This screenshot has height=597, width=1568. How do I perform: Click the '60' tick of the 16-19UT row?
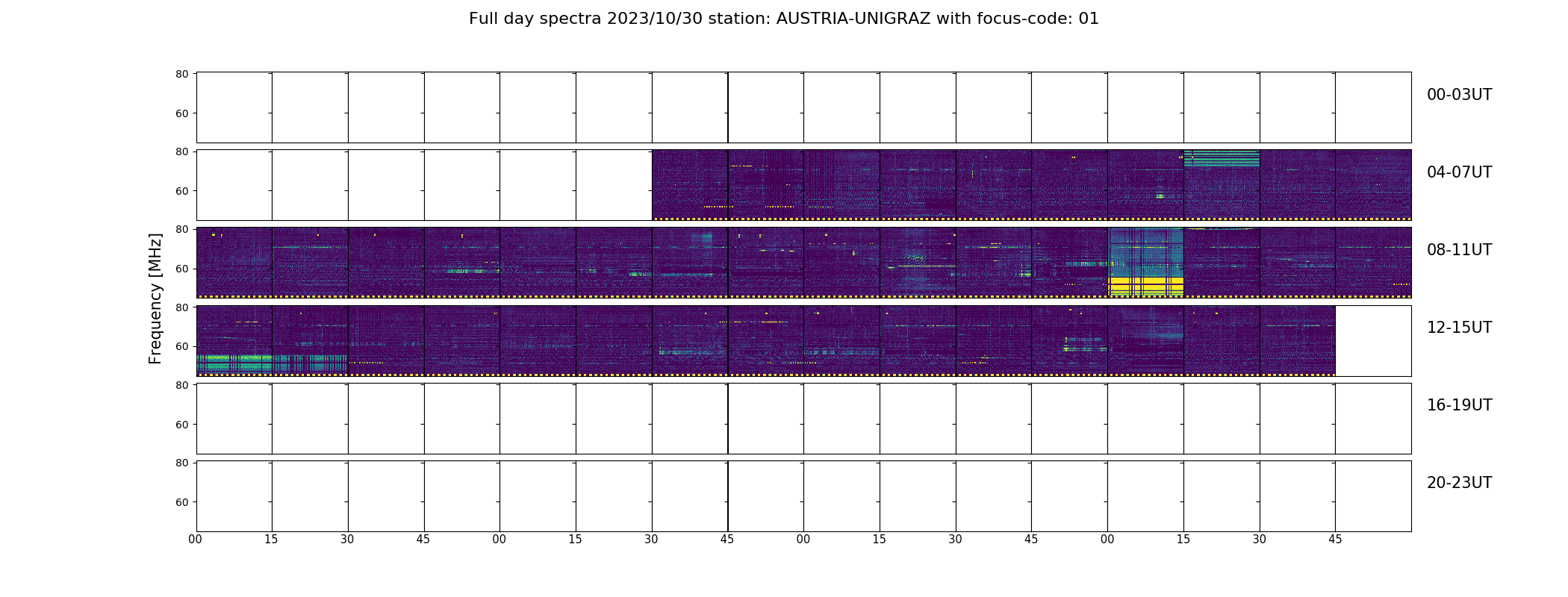pos(181,425)
